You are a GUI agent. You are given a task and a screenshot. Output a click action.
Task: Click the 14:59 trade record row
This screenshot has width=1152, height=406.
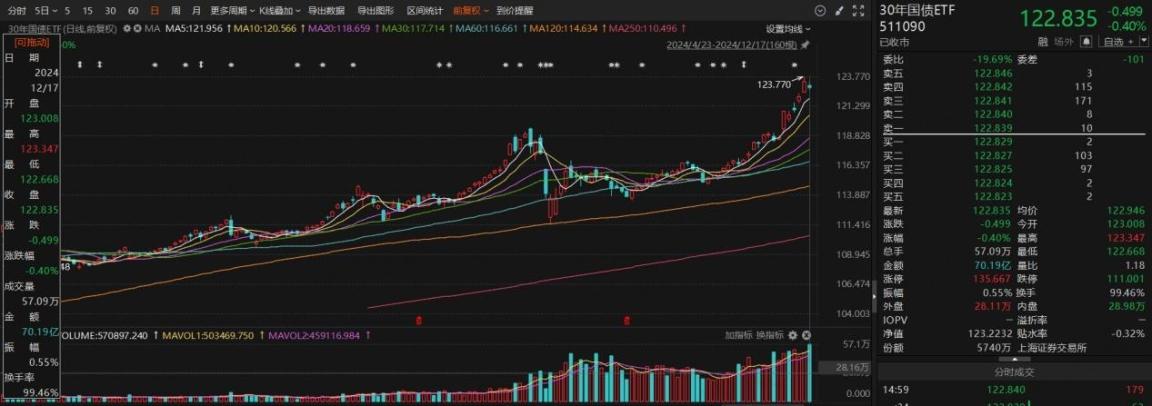[1015, 388]
